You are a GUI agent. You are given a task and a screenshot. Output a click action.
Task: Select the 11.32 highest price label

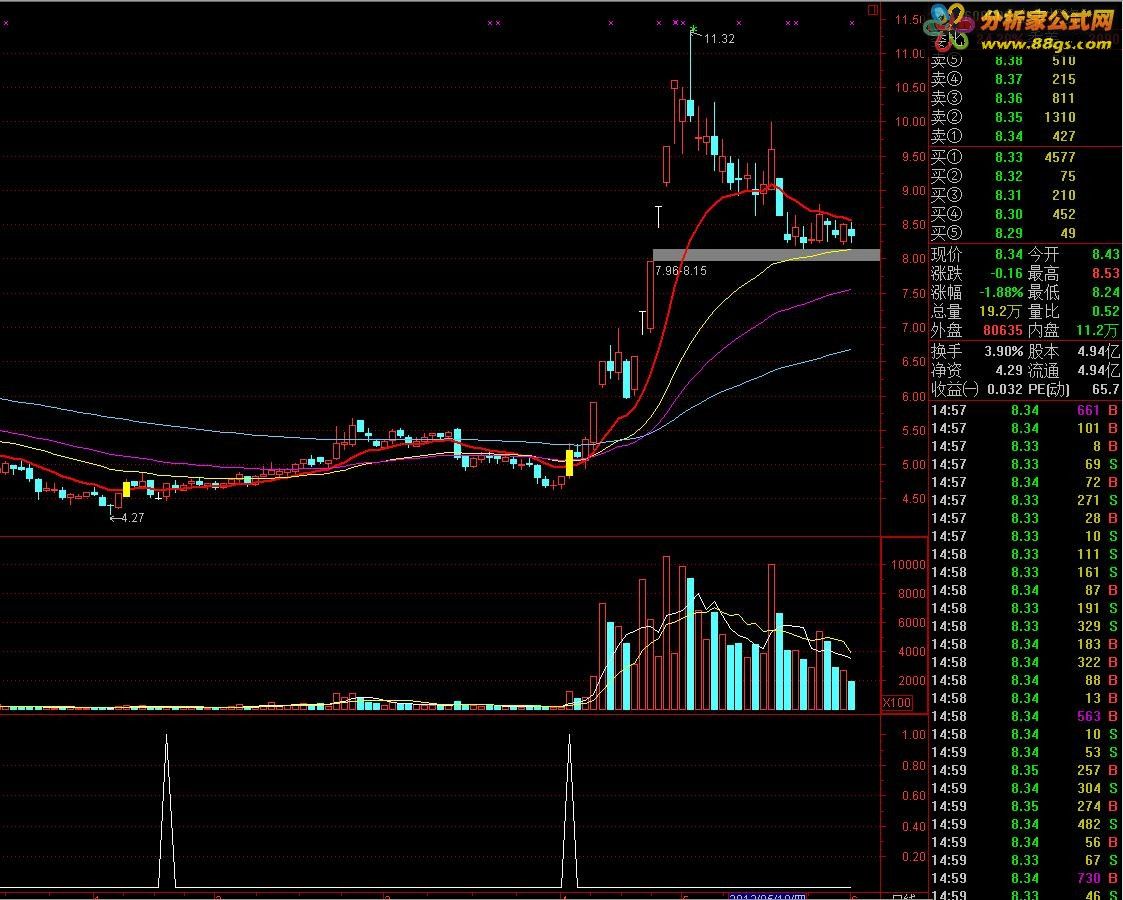pos(719,39)
